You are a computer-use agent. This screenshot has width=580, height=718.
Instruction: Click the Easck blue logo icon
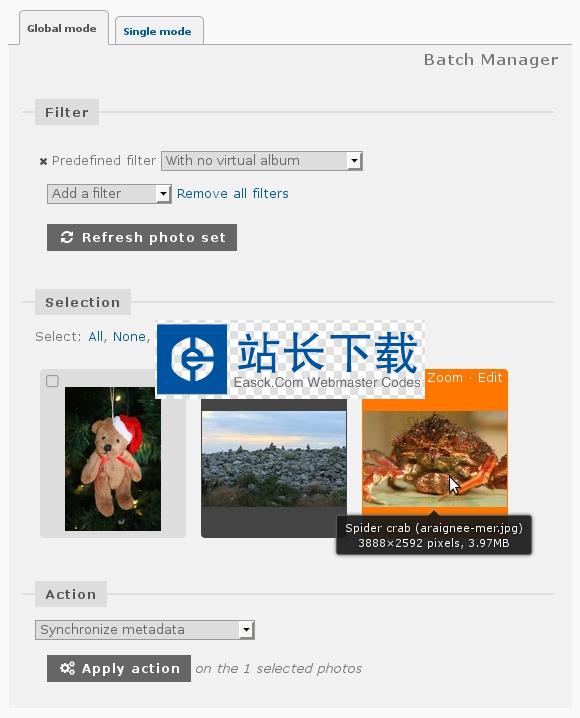pos(192,359)
